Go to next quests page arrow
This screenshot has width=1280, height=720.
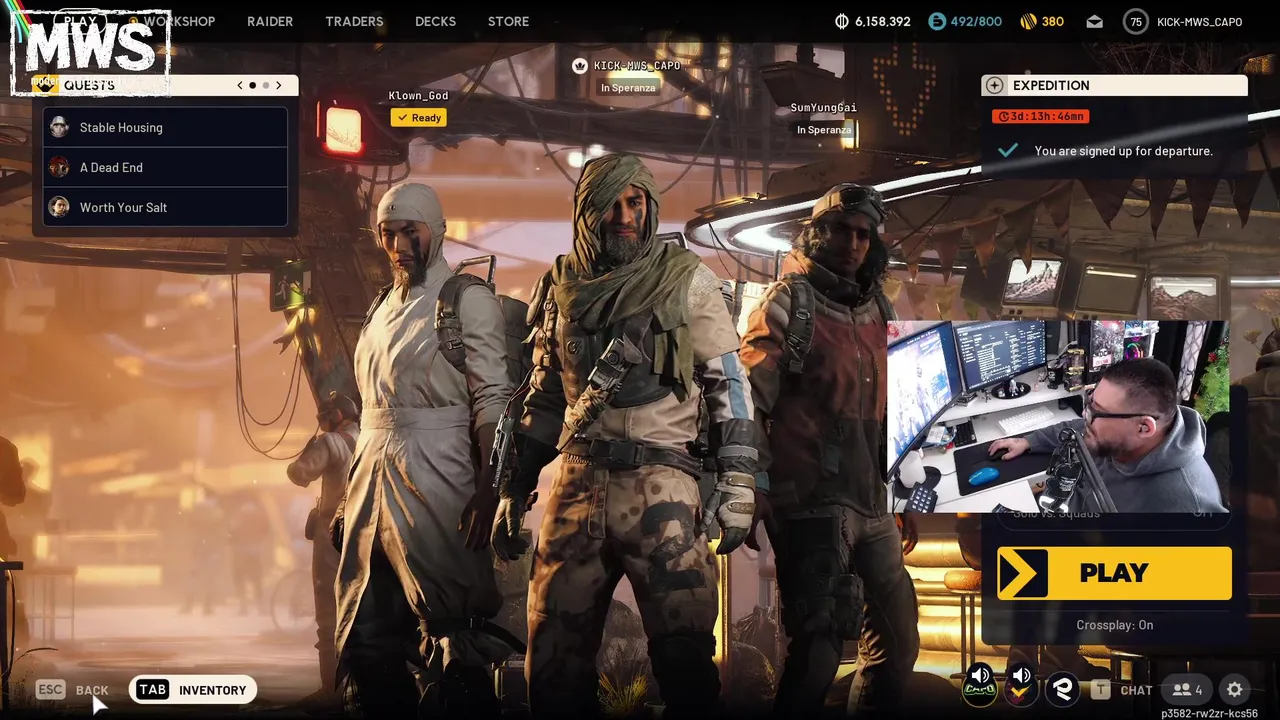(278, 85)
